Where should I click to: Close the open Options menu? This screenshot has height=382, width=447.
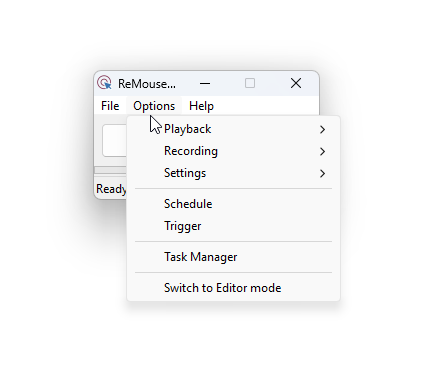click(154, 106)
